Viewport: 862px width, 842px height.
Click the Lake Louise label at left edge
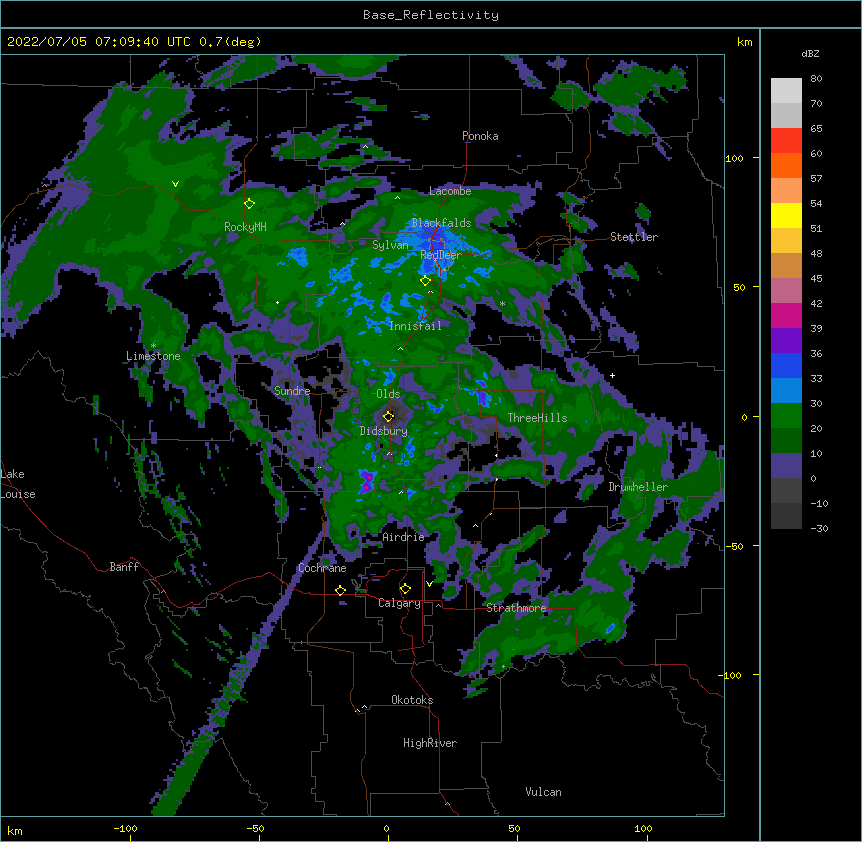(18, 484)
